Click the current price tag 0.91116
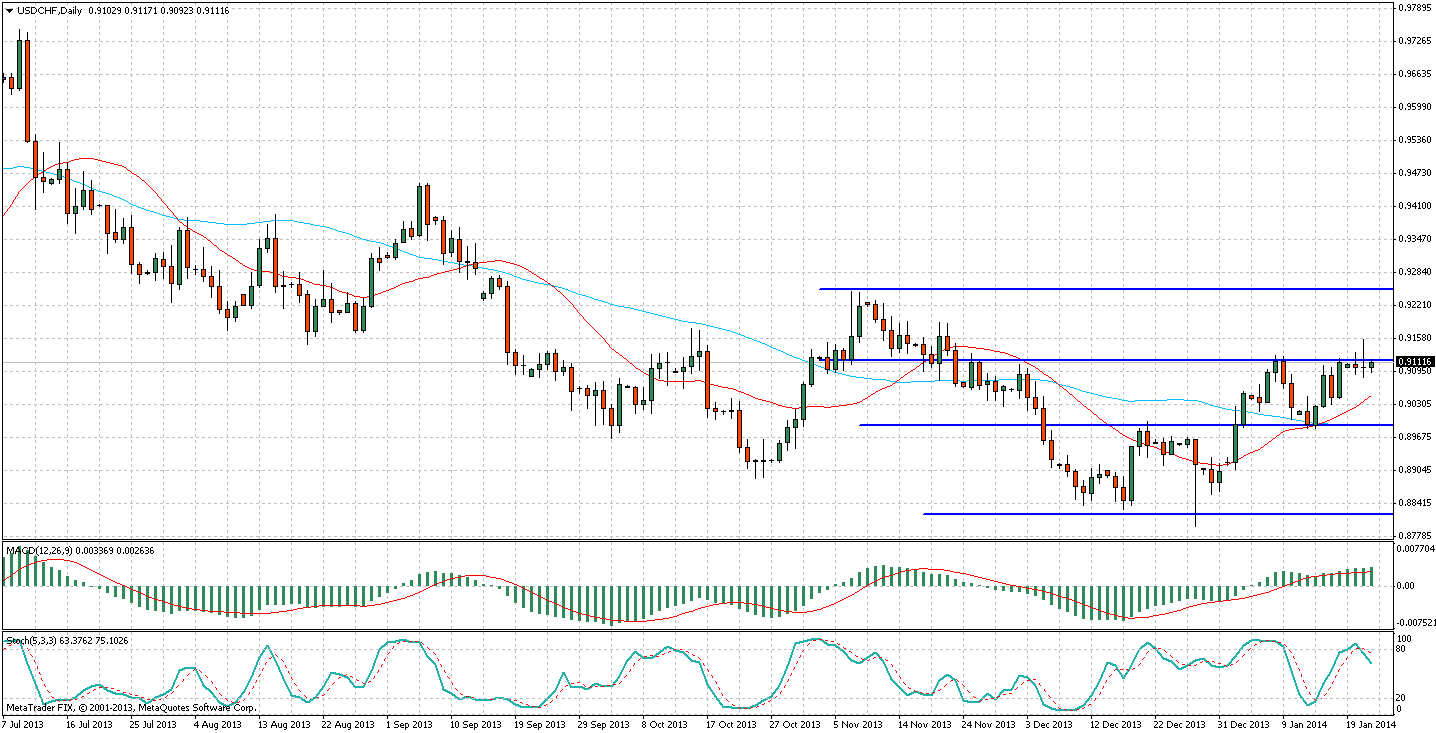The height and width of the screenshot is (733, 1436). click(1415, 362)
